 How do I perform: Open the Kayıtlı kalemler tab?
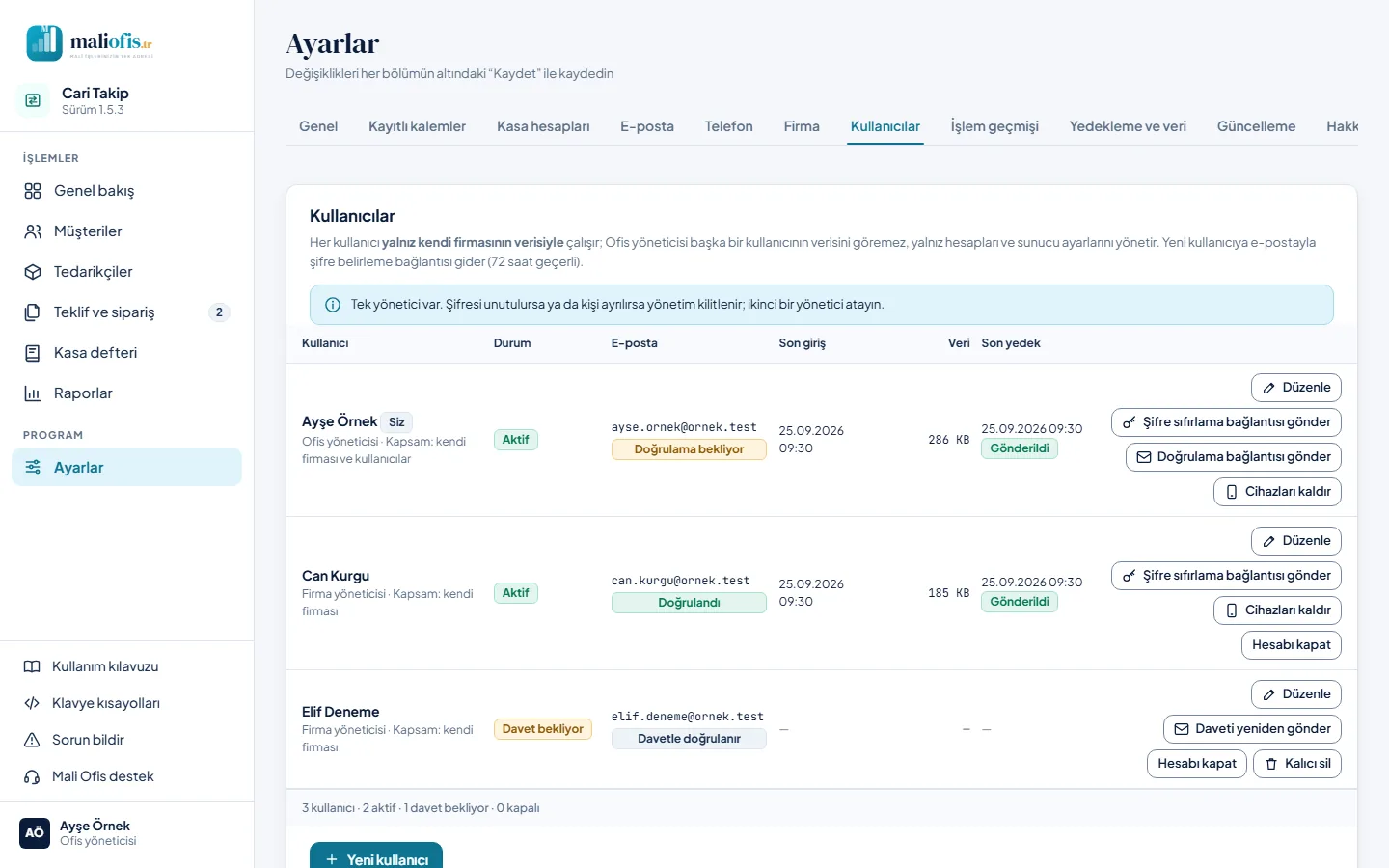pyautogui.click(x=417, y=126)
